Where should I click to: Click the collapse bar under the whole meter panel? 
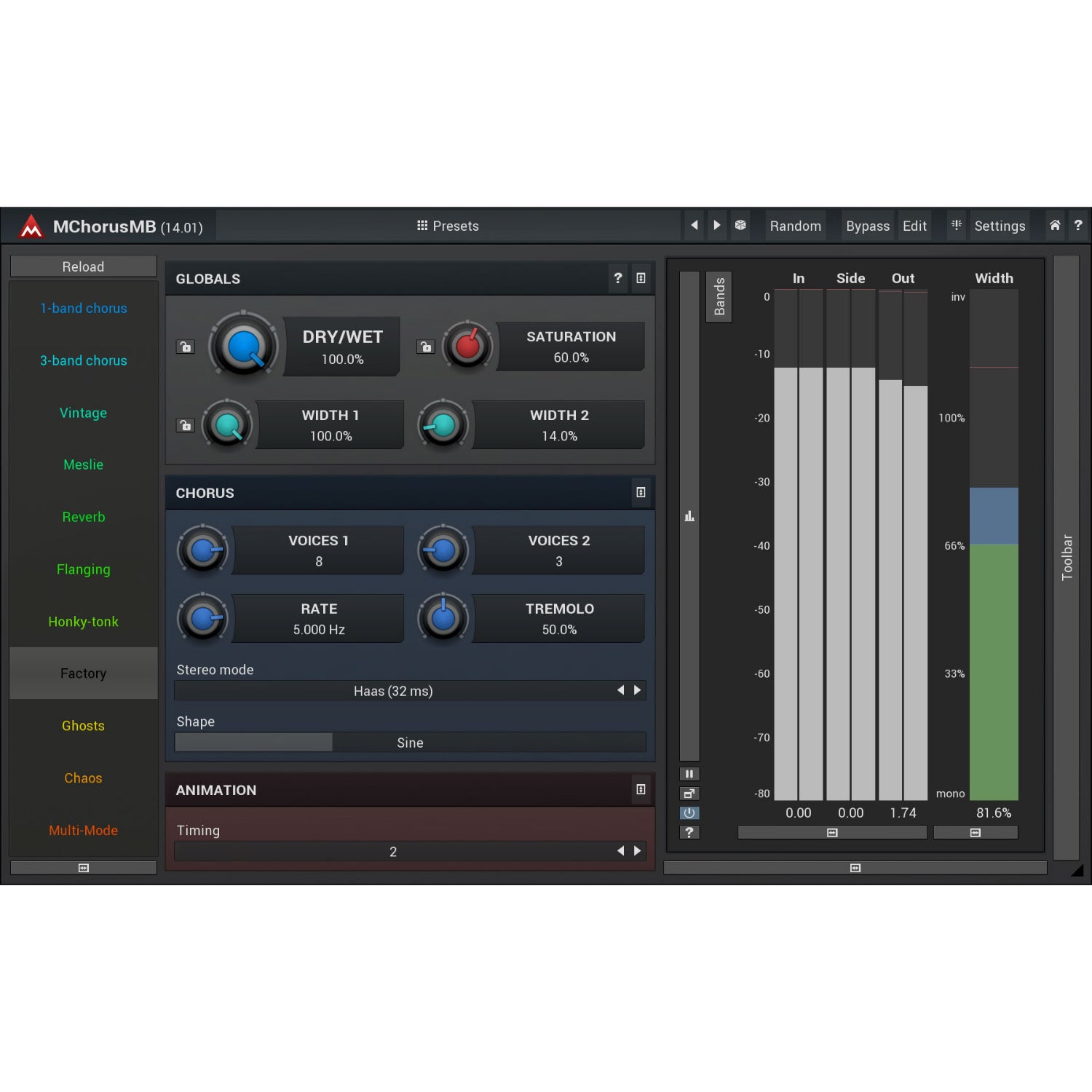point(855,868)
